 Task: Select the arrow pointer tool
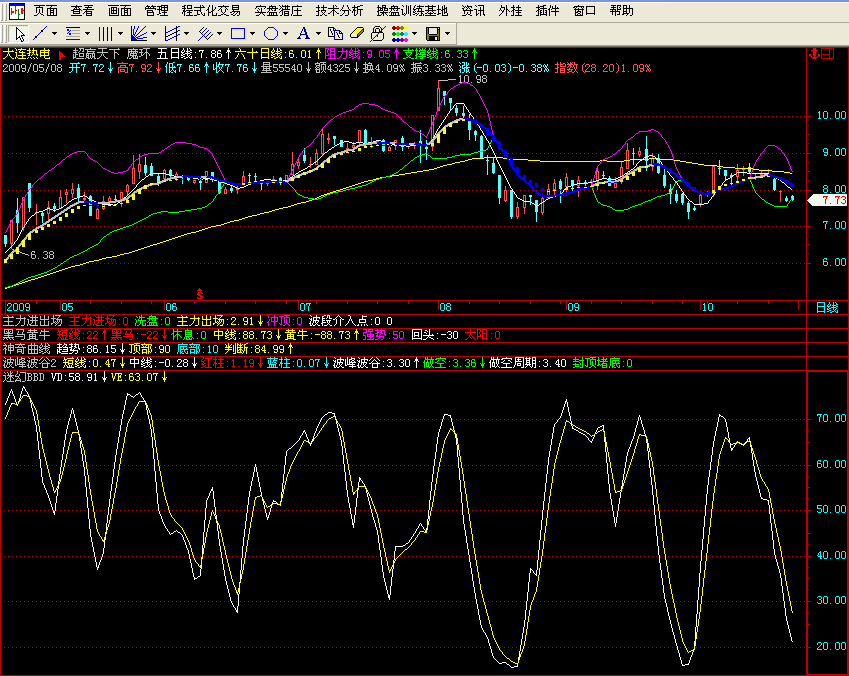(x=19, y=33)
